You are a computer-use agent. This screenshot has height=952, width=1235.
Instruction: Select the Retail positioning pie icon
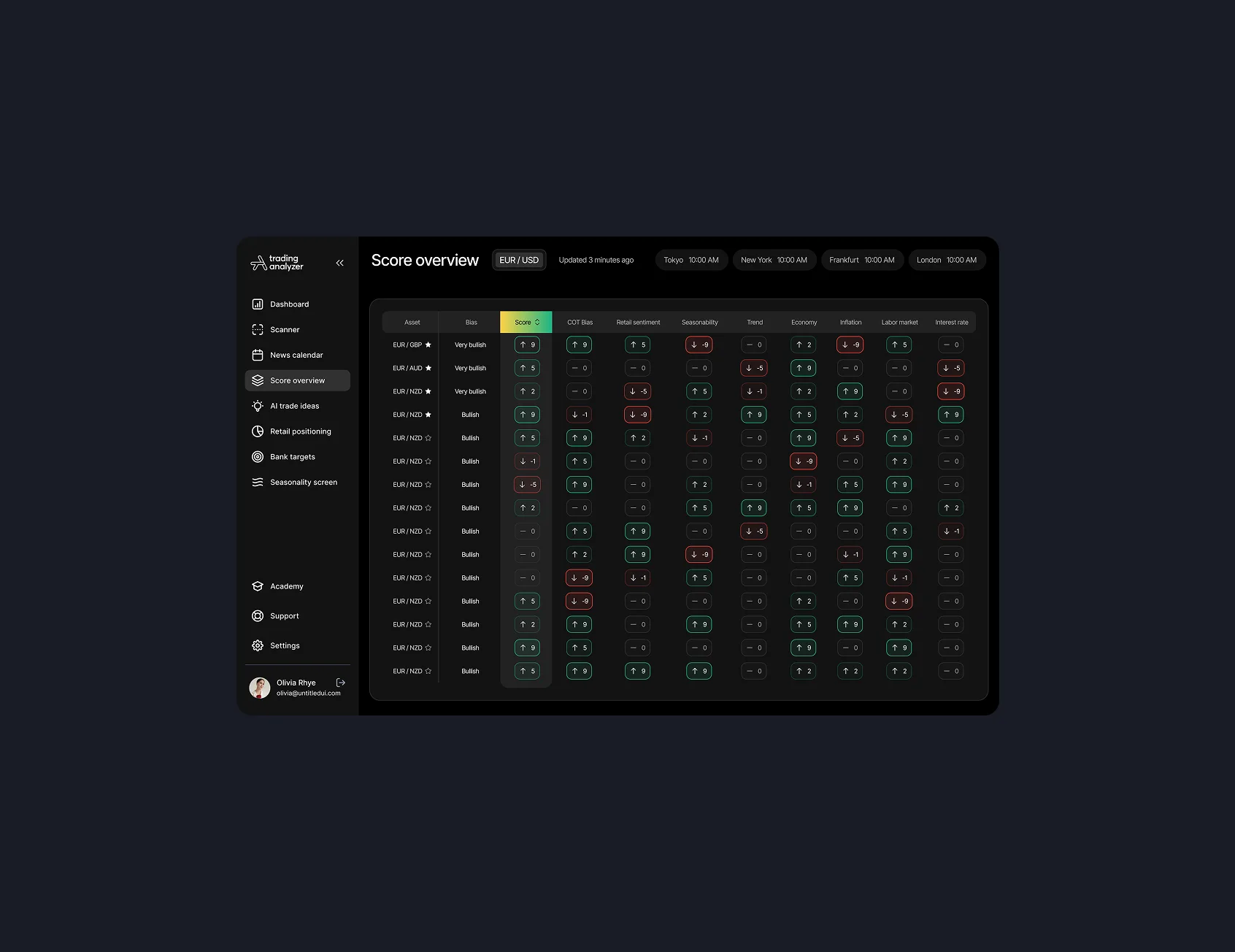[x=258, y=431]
